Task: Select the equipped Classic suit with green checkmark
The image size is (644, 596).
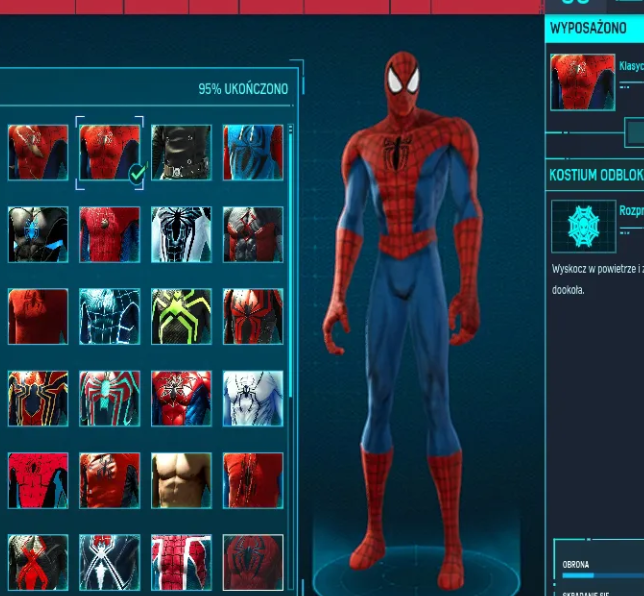Action: click(110, 152)
